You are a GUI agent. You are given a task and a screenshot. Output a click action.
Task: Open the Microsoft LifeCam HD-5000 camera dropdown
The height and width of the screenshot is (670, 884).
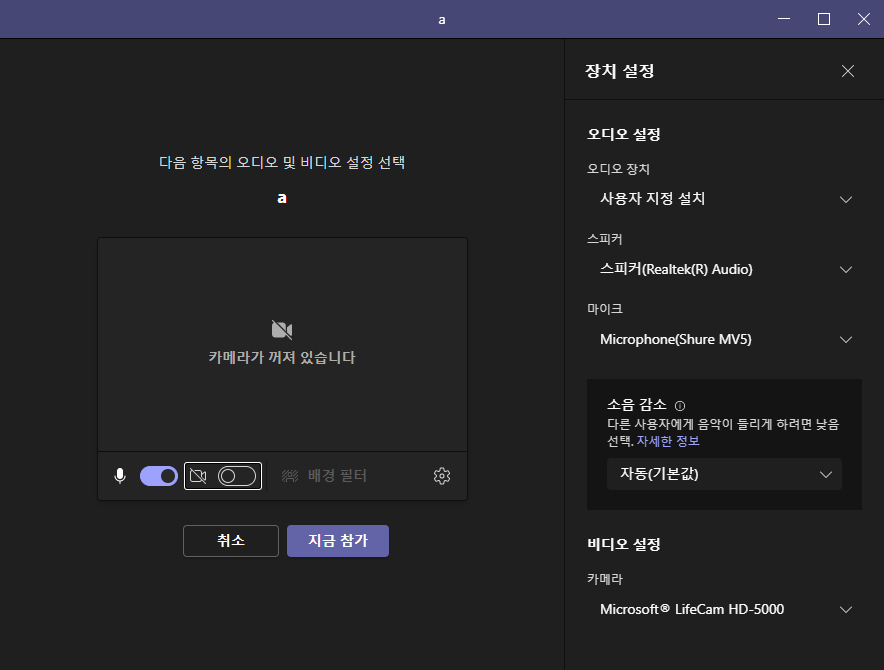coord(725,610)
